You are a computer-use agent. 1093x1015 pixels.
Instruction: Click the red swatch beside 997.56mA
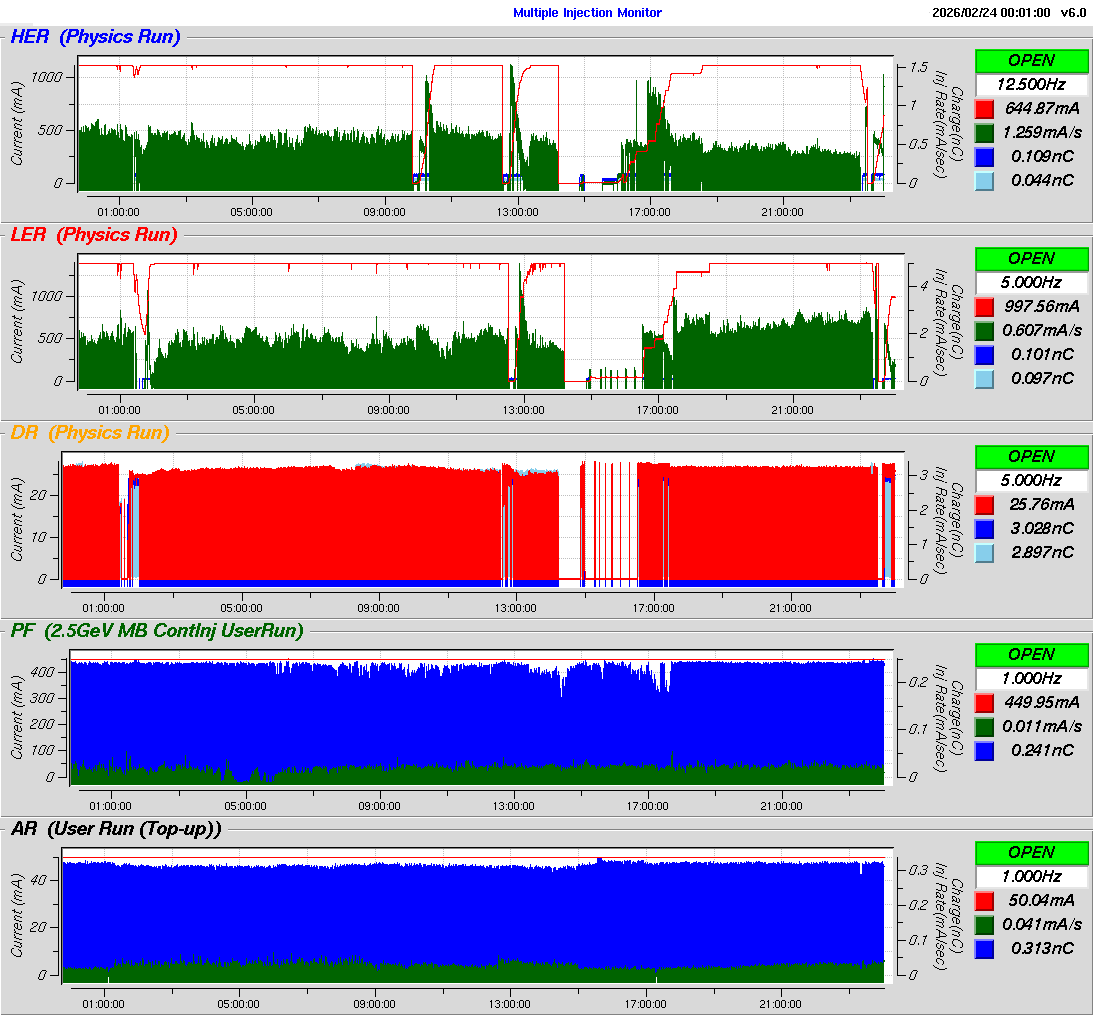coord(984,307)
